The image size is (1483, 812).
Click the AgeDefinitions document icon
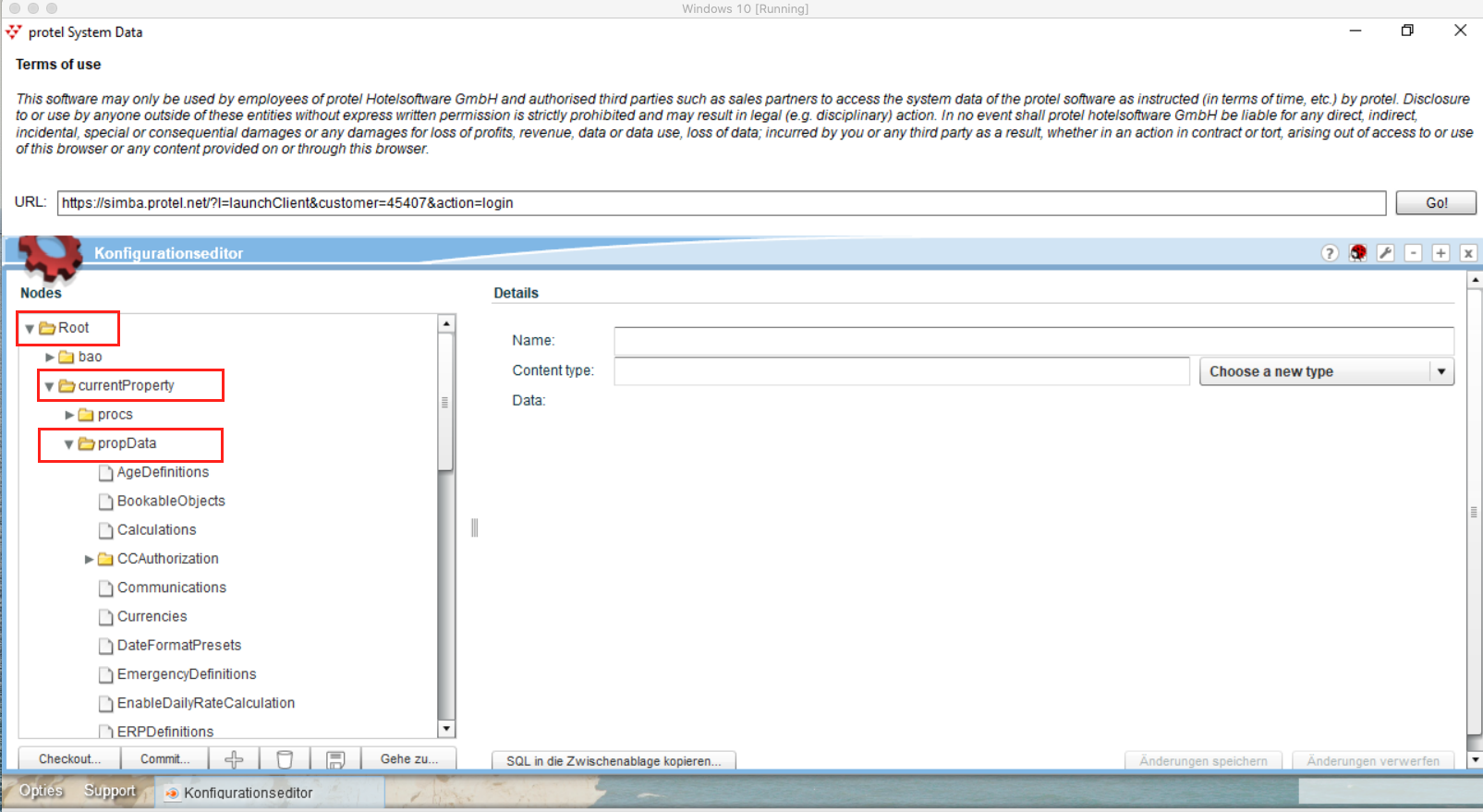pyautogui.click(x=105, y=473)
